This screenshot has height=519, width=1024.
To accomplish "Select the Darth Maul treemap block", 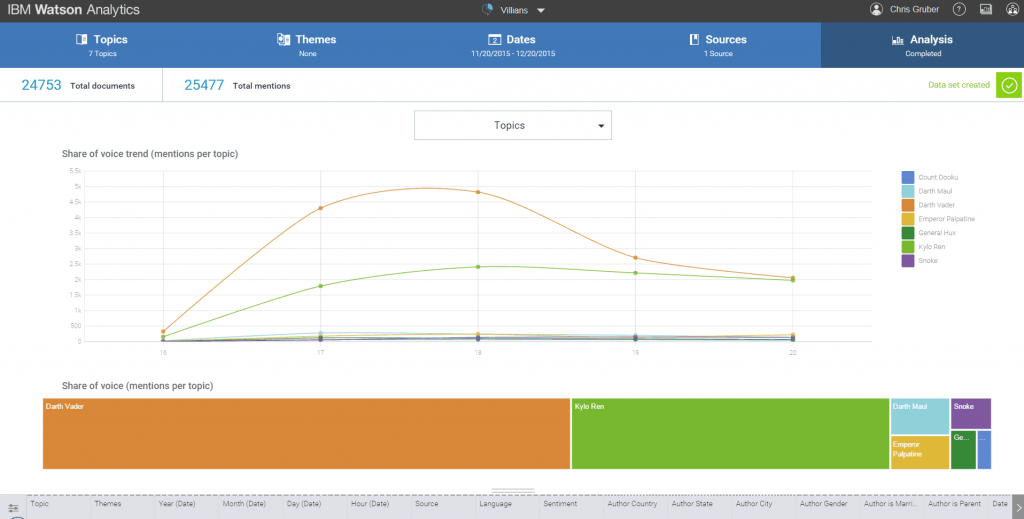I will (x=920, y=417).
